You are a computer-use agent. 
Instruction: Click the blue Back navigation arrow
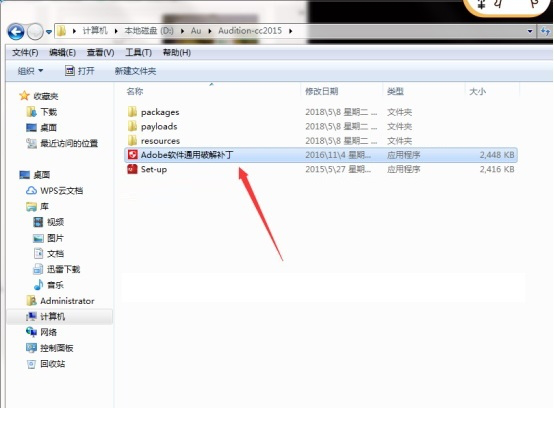pos(16,32)
